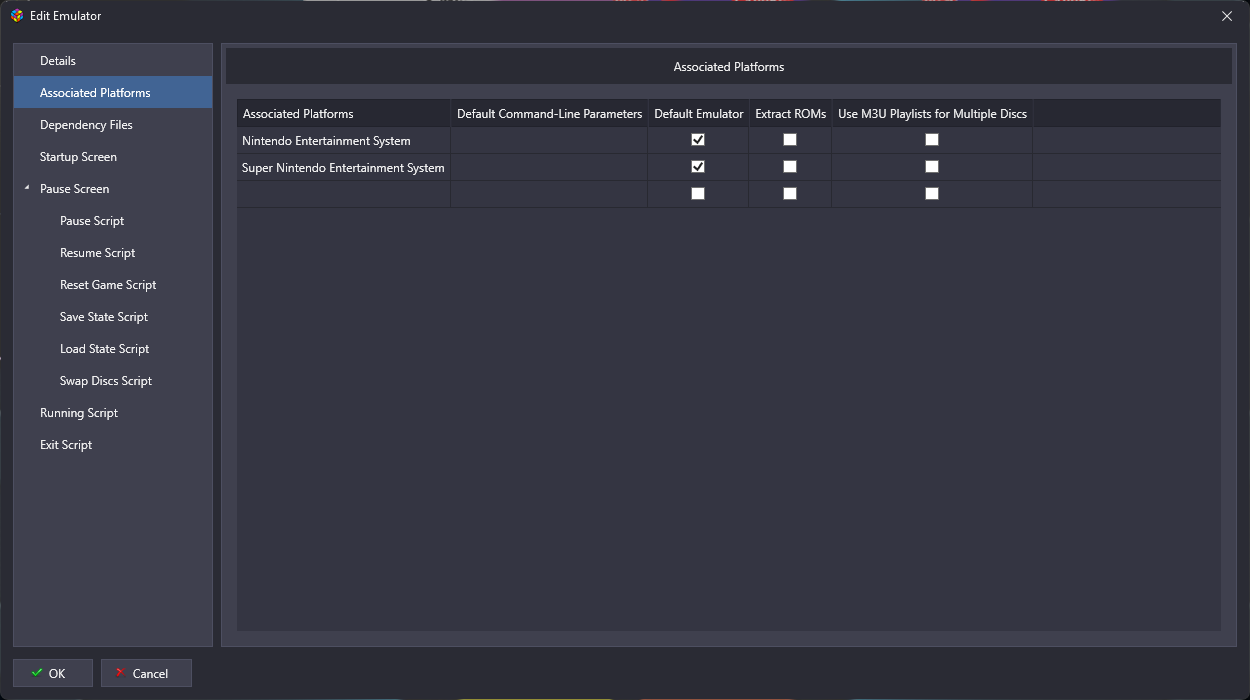Click the red X icon on Cancel button
1250x700 pixels.
tap(120, 673)
